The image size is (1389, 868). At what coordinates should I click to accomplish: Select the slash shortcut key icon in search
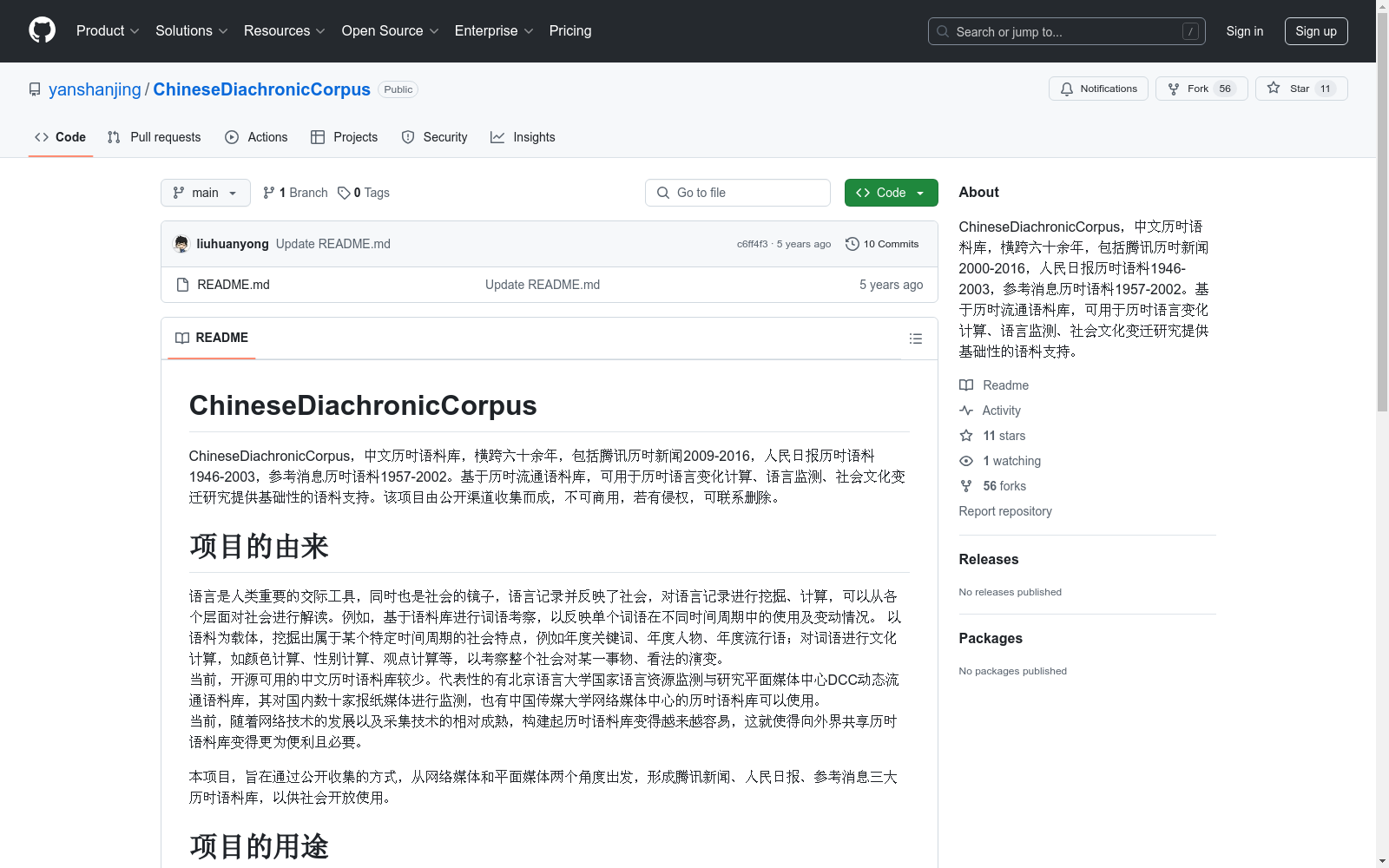(x=1190, y=31)
